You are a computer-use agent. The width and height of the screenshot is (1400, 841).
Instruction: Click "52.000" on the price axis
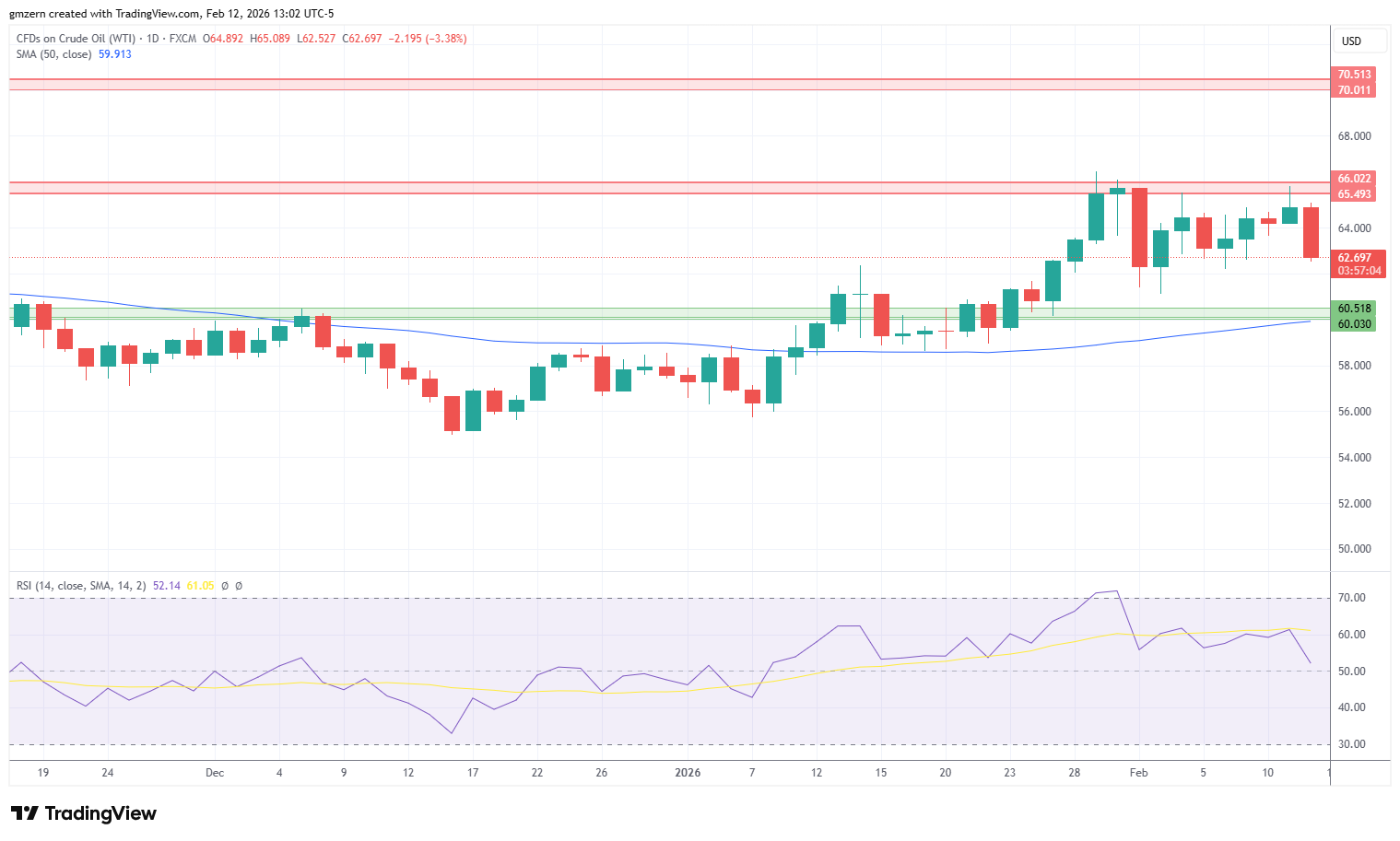tap(1354, 504)
